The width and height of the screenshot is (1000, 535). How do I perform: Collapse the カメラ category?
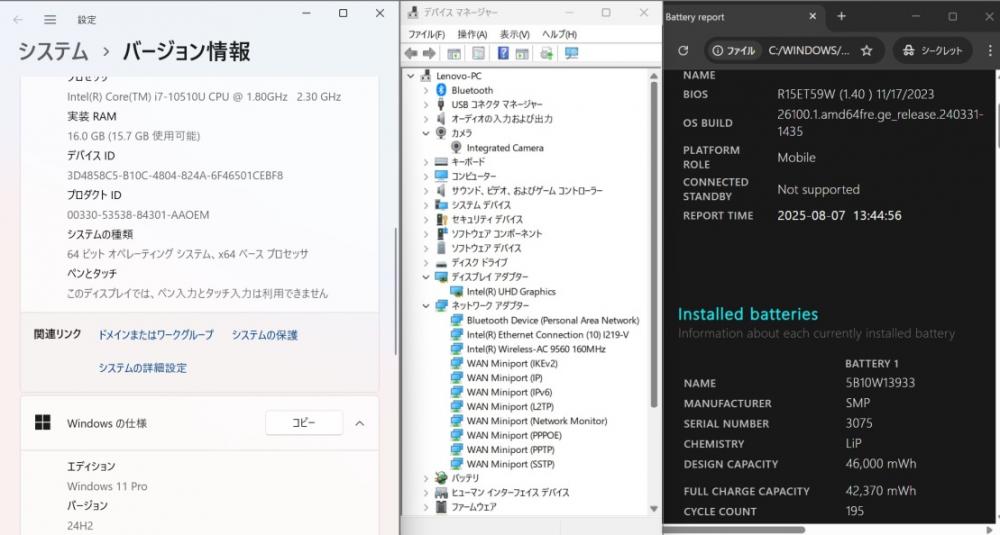(x=426, y=133)
